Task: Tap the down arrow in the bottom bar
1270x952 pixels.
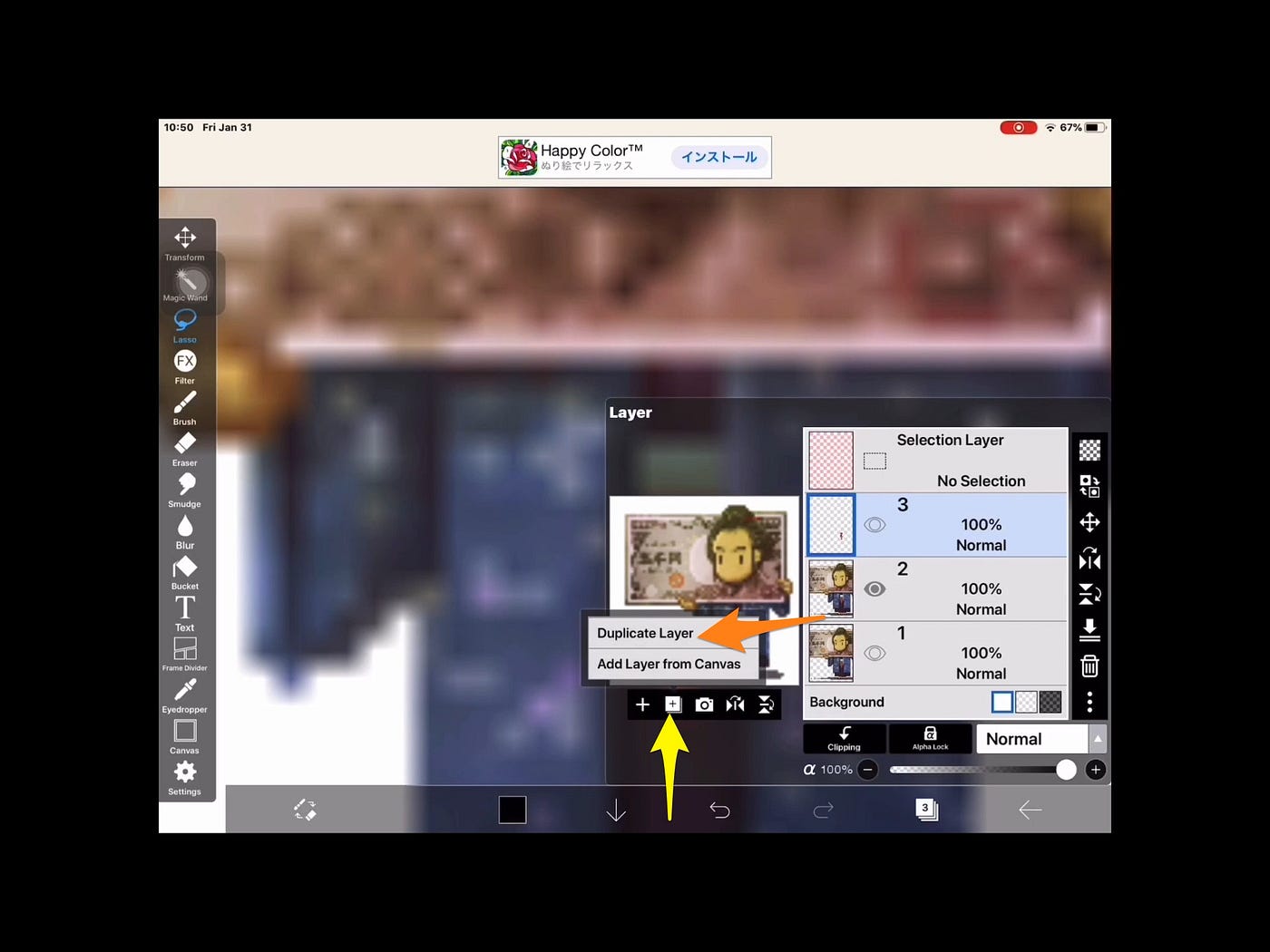Action: [616, 810]
